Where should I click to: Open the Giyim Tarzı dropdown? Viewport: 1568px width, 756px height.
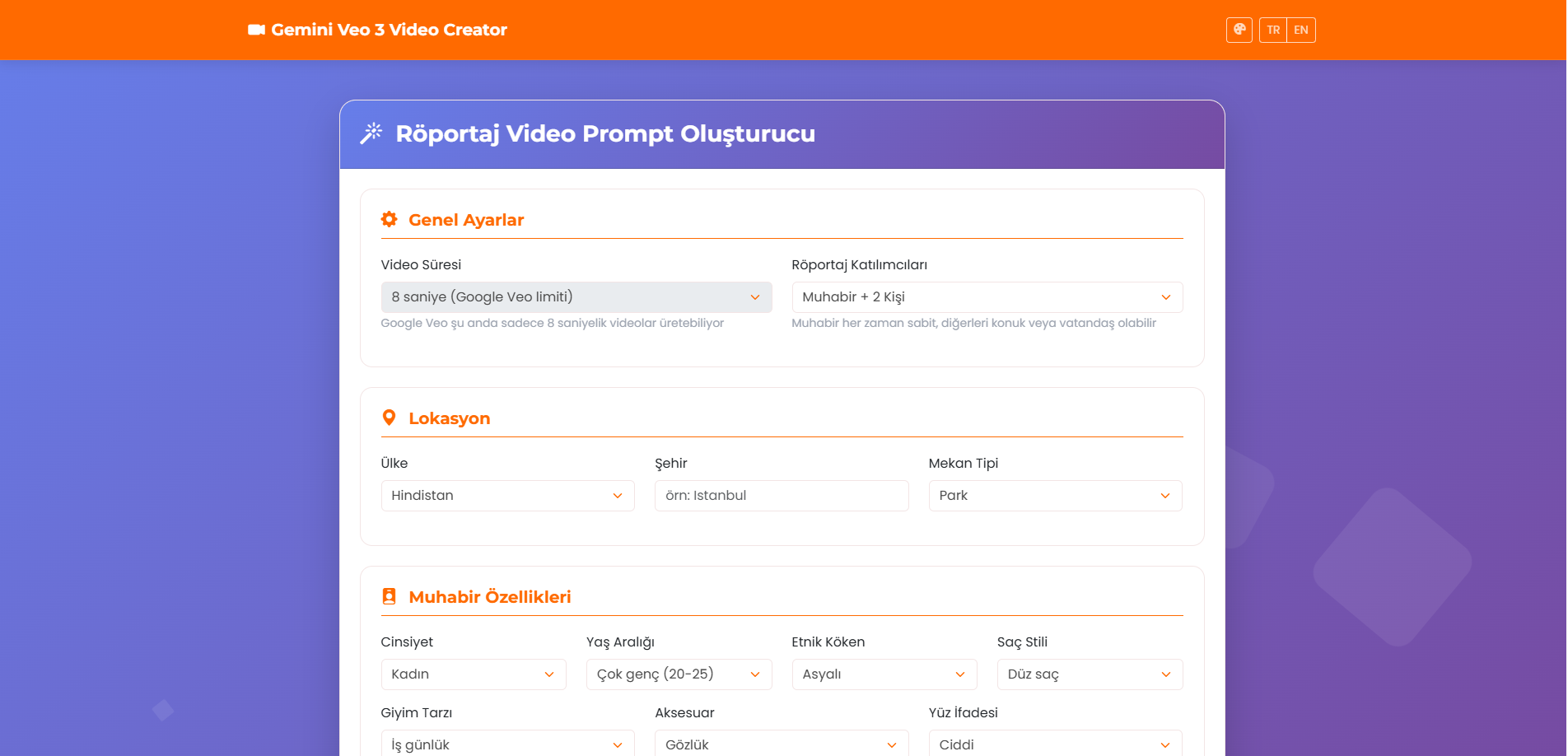pyautogui.click(x=508, y=744)
